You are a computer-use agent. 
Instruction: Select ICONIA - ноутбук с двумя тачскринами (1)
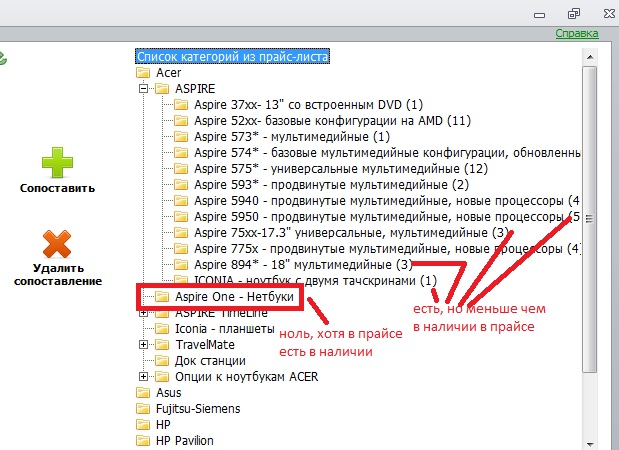click(315, 281)
